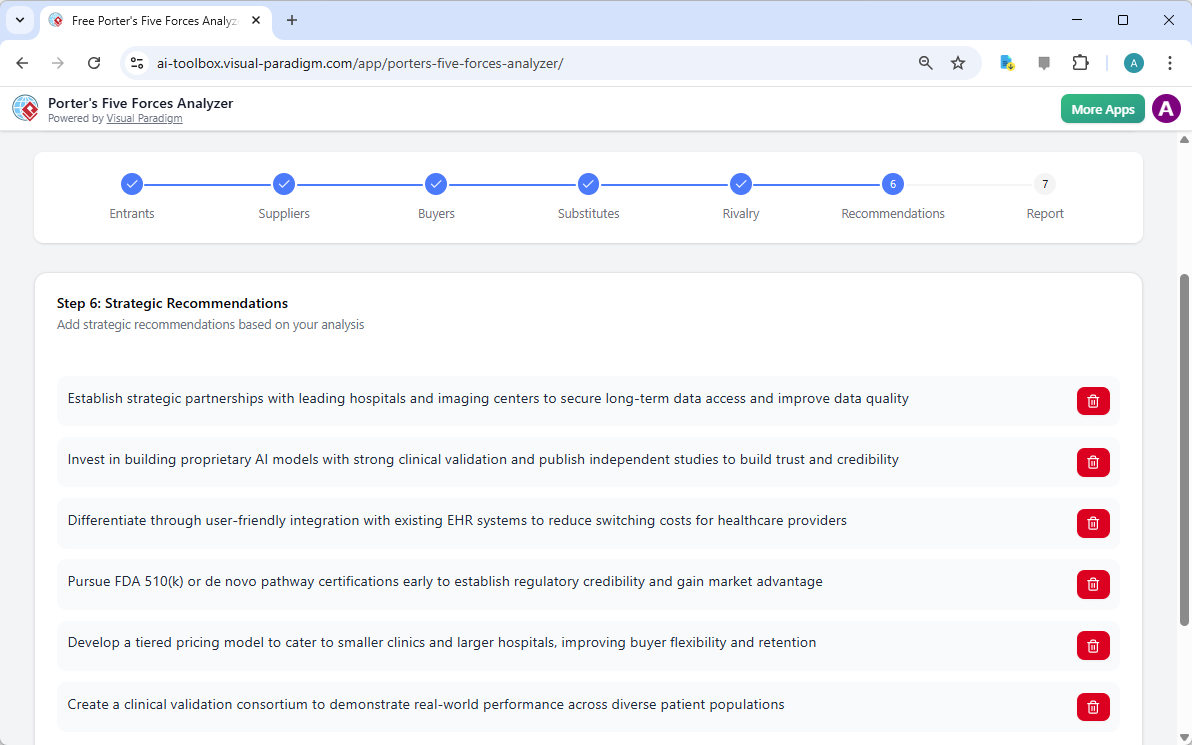Open the user avatar menu
Image resolution: width=1192 pixels, height=745 pixels.
click(x=1166, y=108)
